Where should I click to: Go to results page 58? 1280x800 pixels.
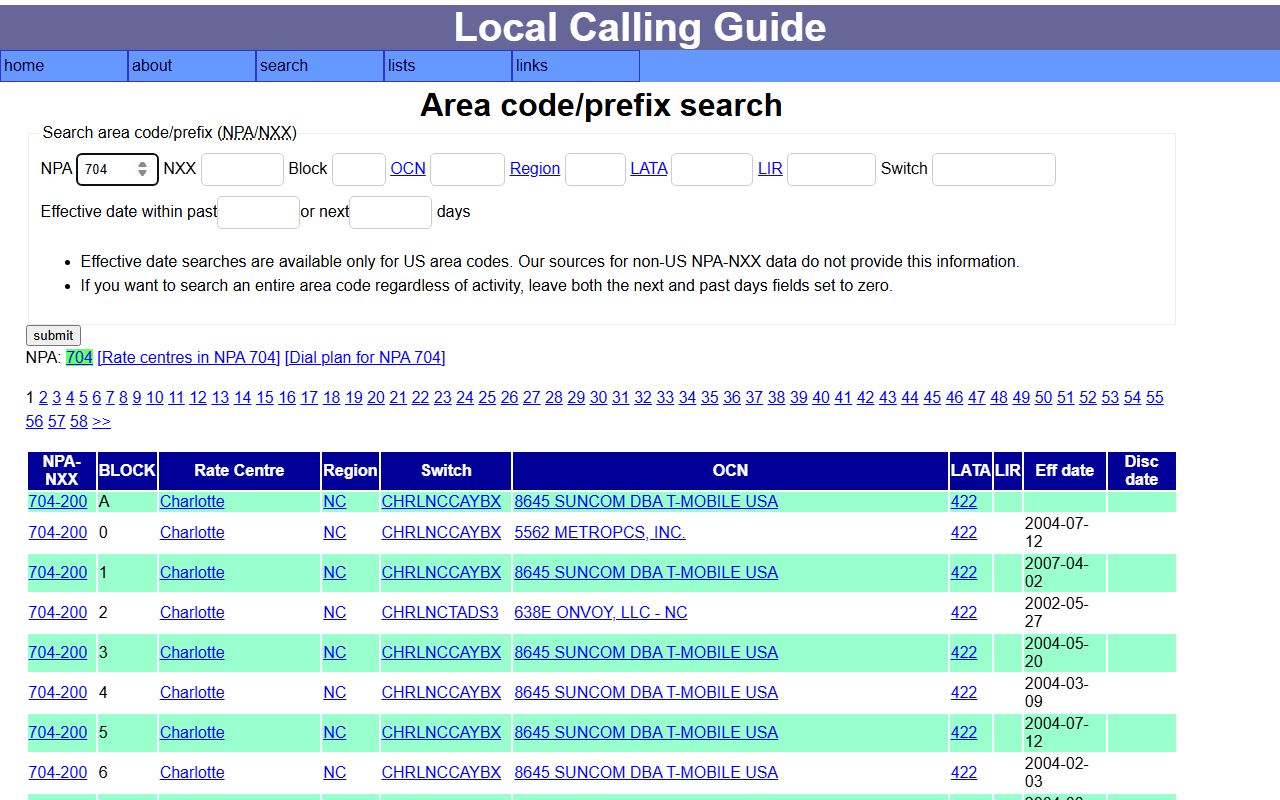(x=79, y=422)
